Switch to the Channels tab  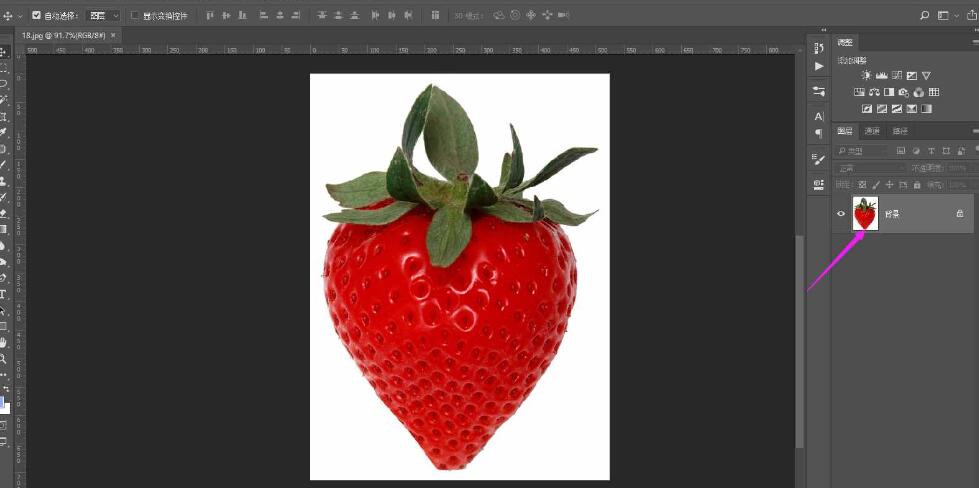point(872,131)
